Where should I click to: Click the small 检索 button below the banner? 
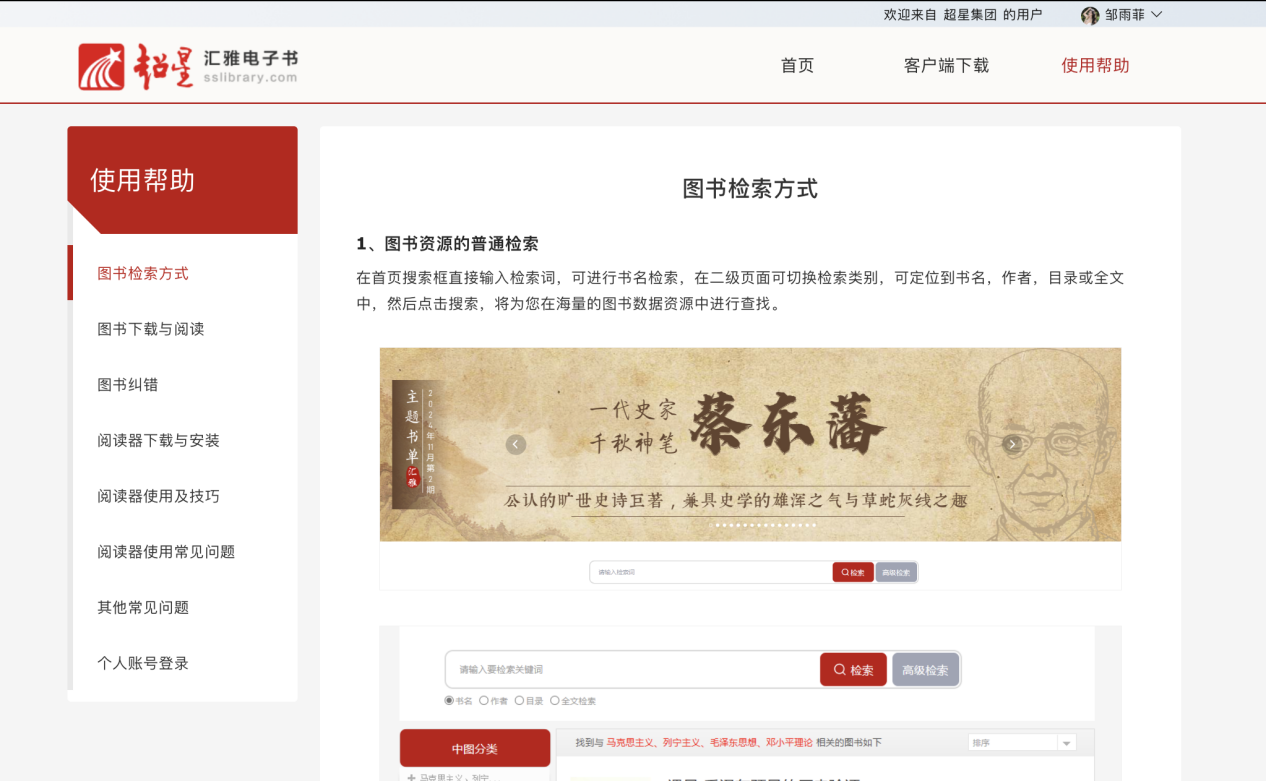tap(853, 572)
